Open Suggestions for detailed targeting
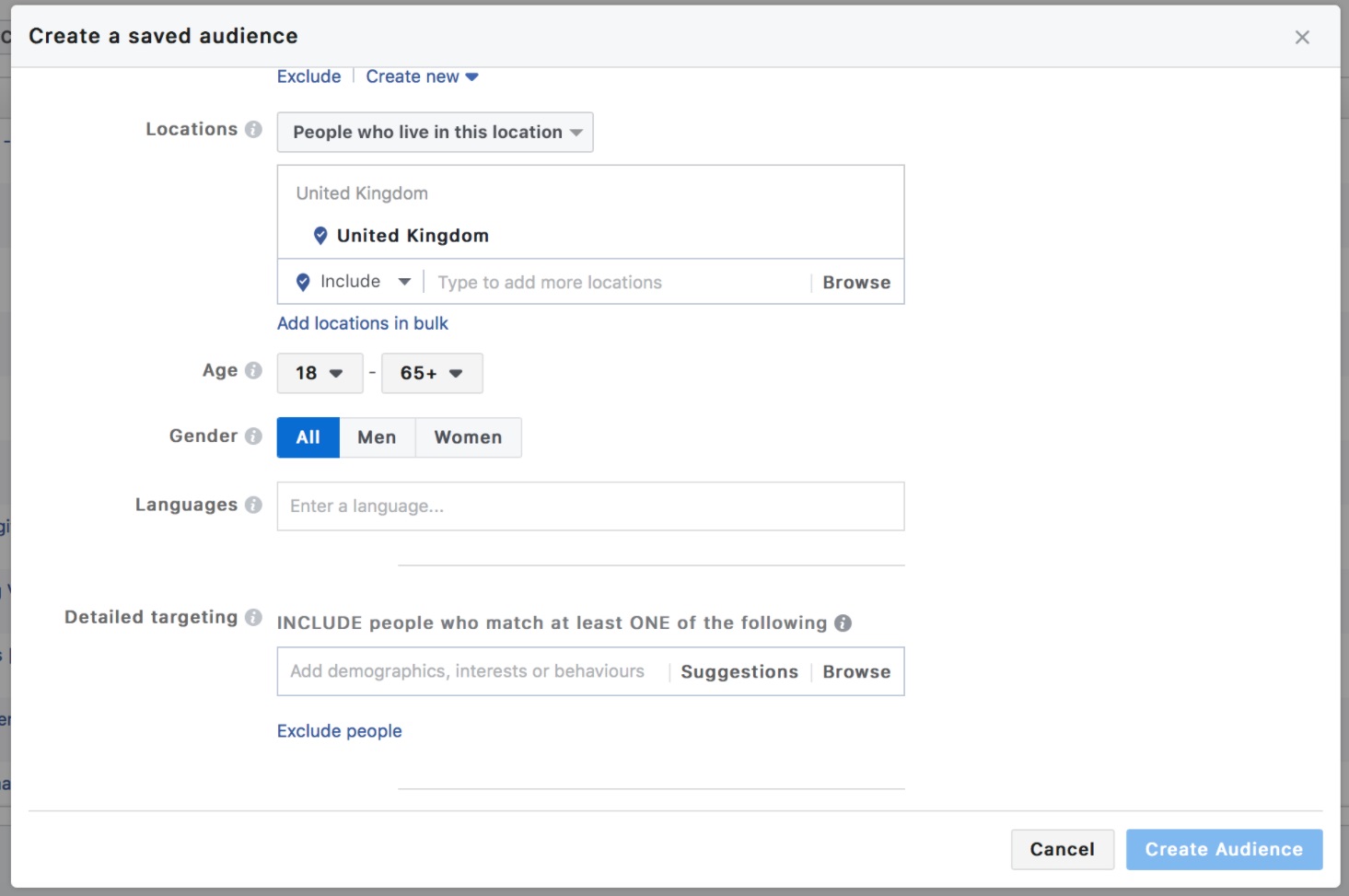 738,672
